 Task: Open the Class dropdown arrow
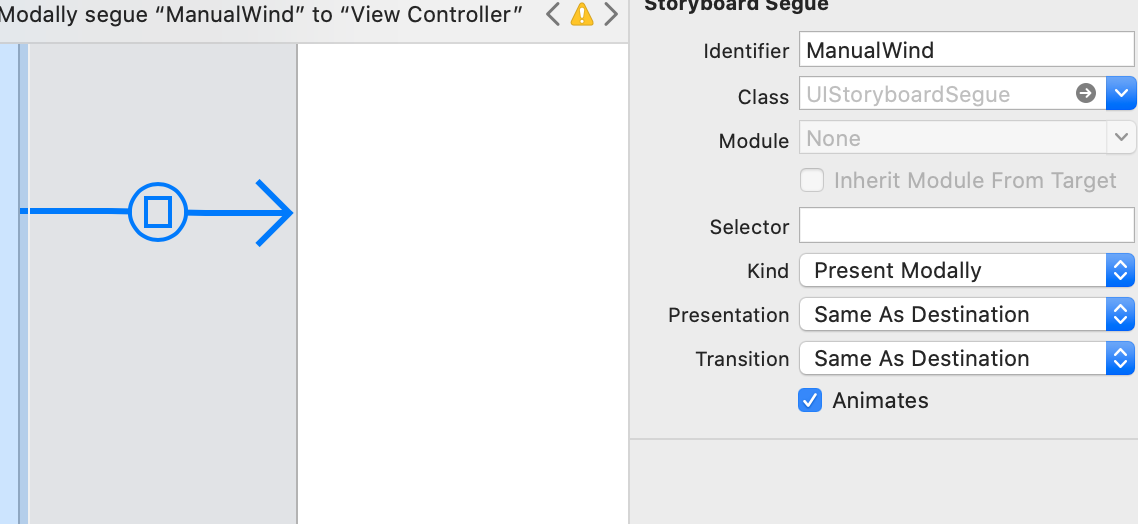click(1121, 93)
